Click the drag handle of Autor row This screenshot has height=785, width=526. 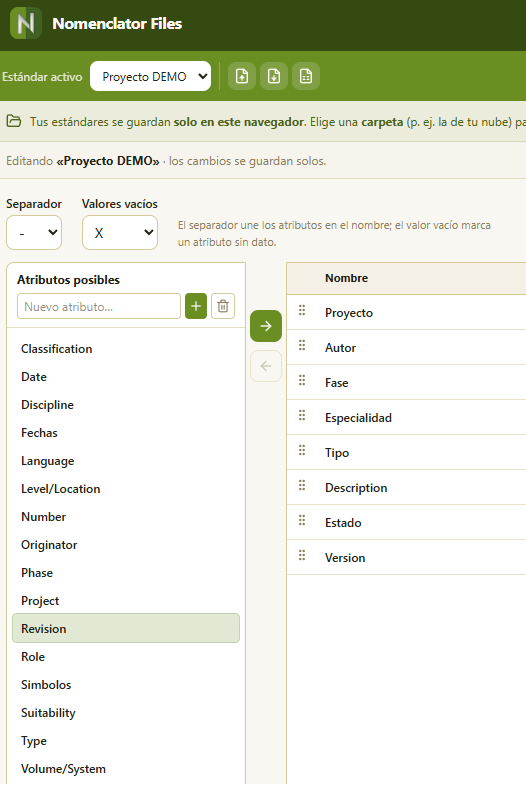pyautogui.click(x=302, y=345)
